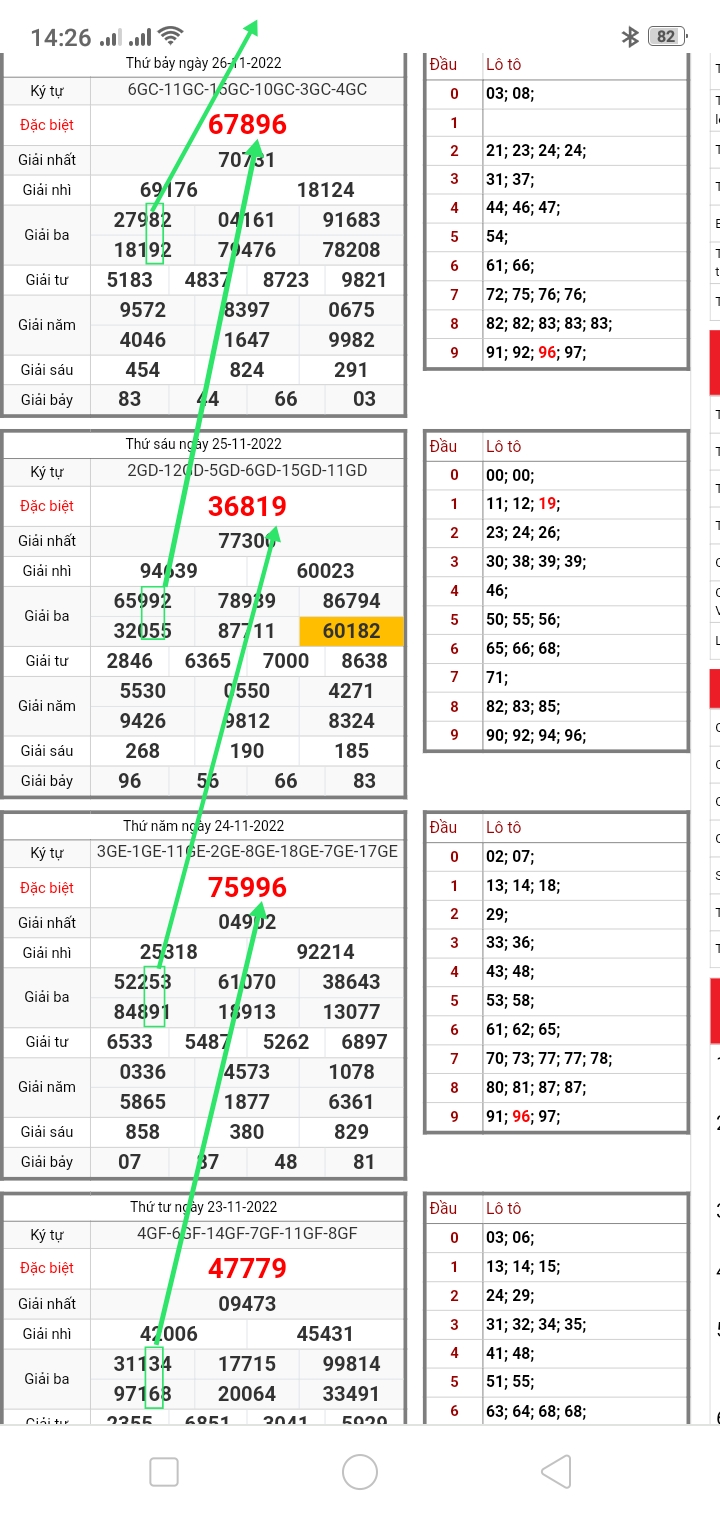Select third prize number 86794
The image size is (720, 1520).
351,601
